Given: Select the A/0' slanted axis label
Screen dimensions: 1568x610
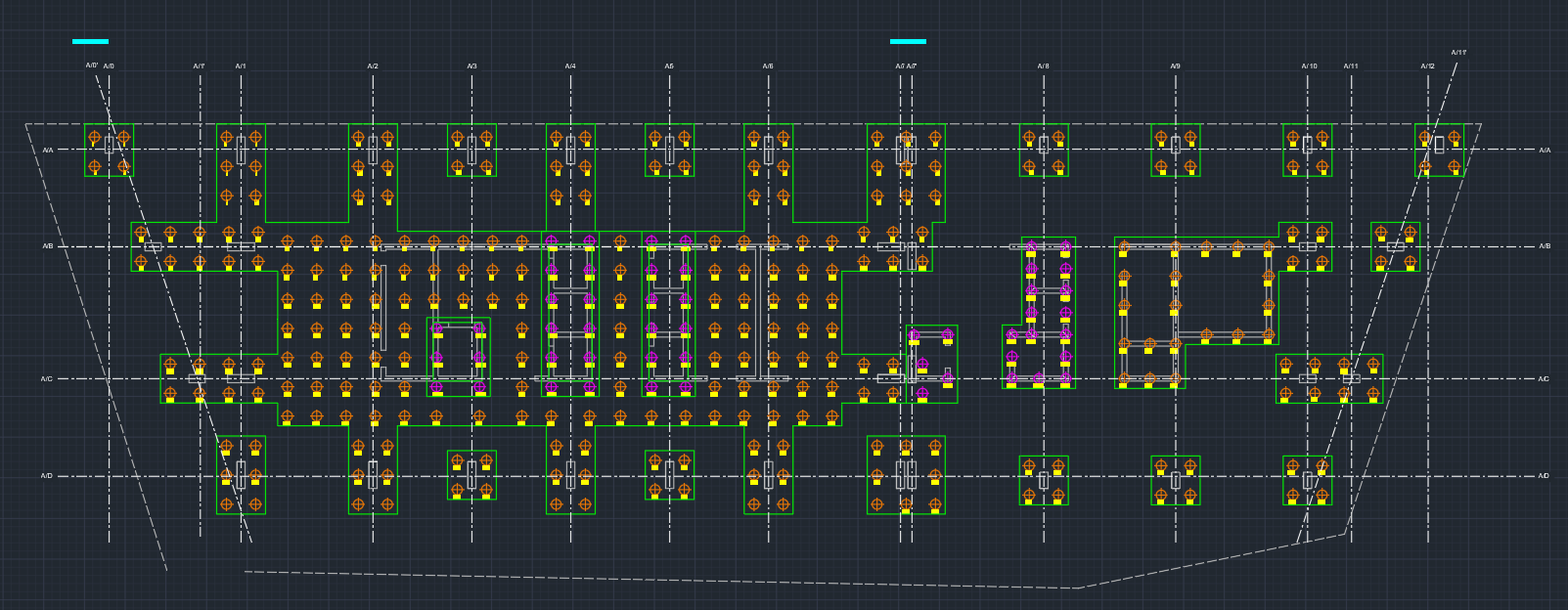Looking at the screenshot, I should point(92,65).
